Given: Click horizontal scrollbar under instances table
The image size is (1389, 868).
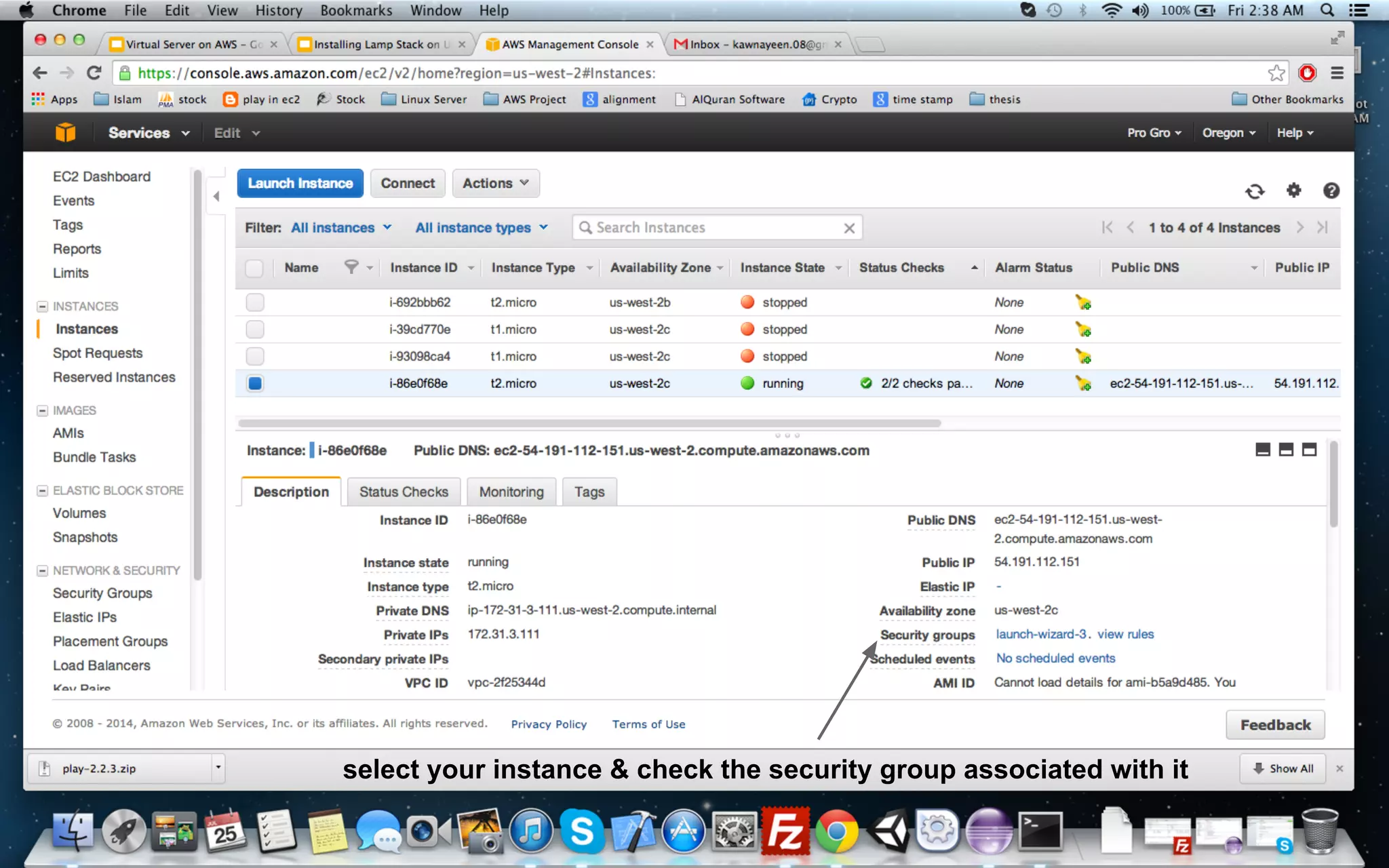Looking at the screenshot, I should pos(589,423).
